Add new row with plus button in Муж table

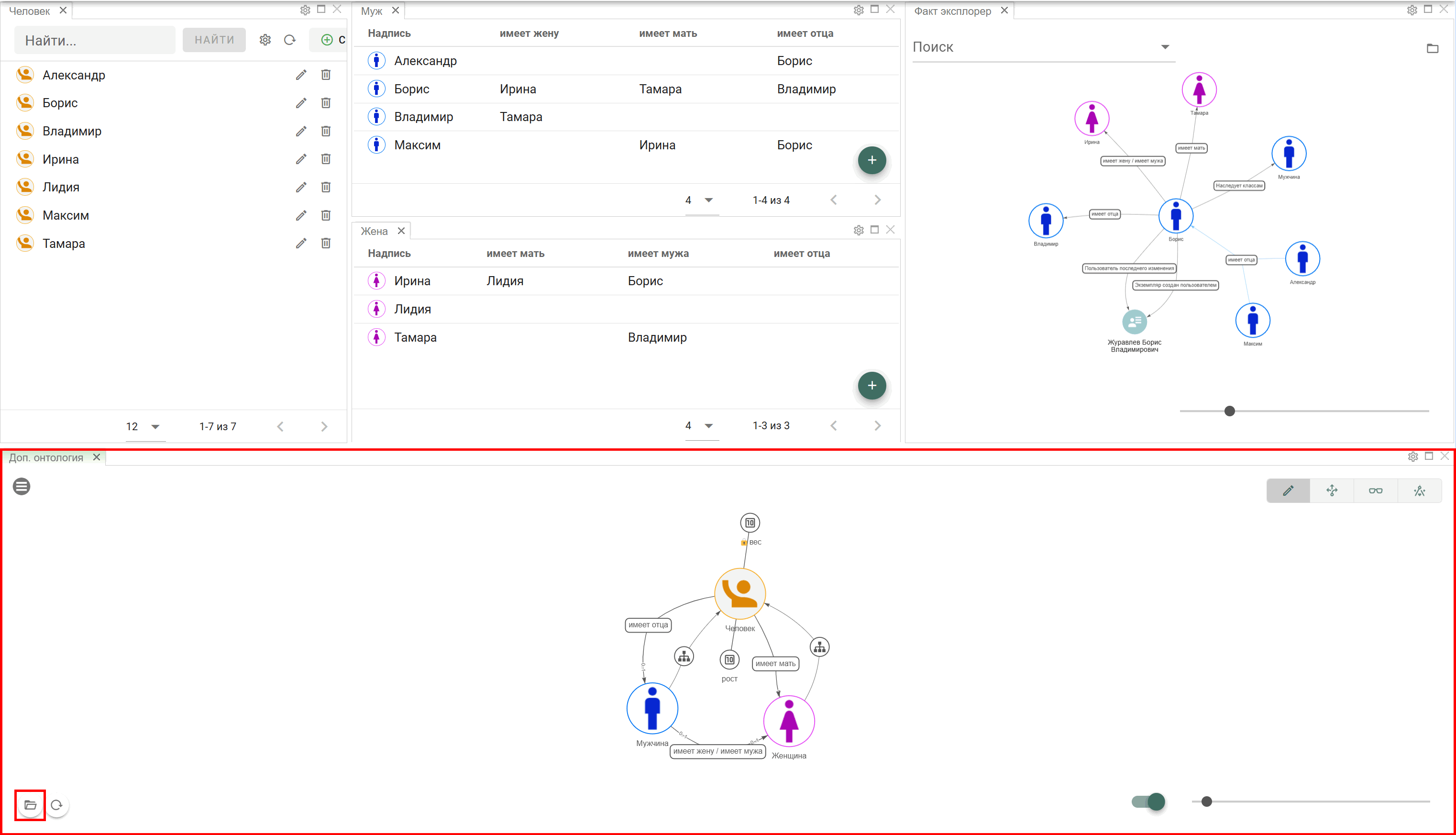click(872, 160)
